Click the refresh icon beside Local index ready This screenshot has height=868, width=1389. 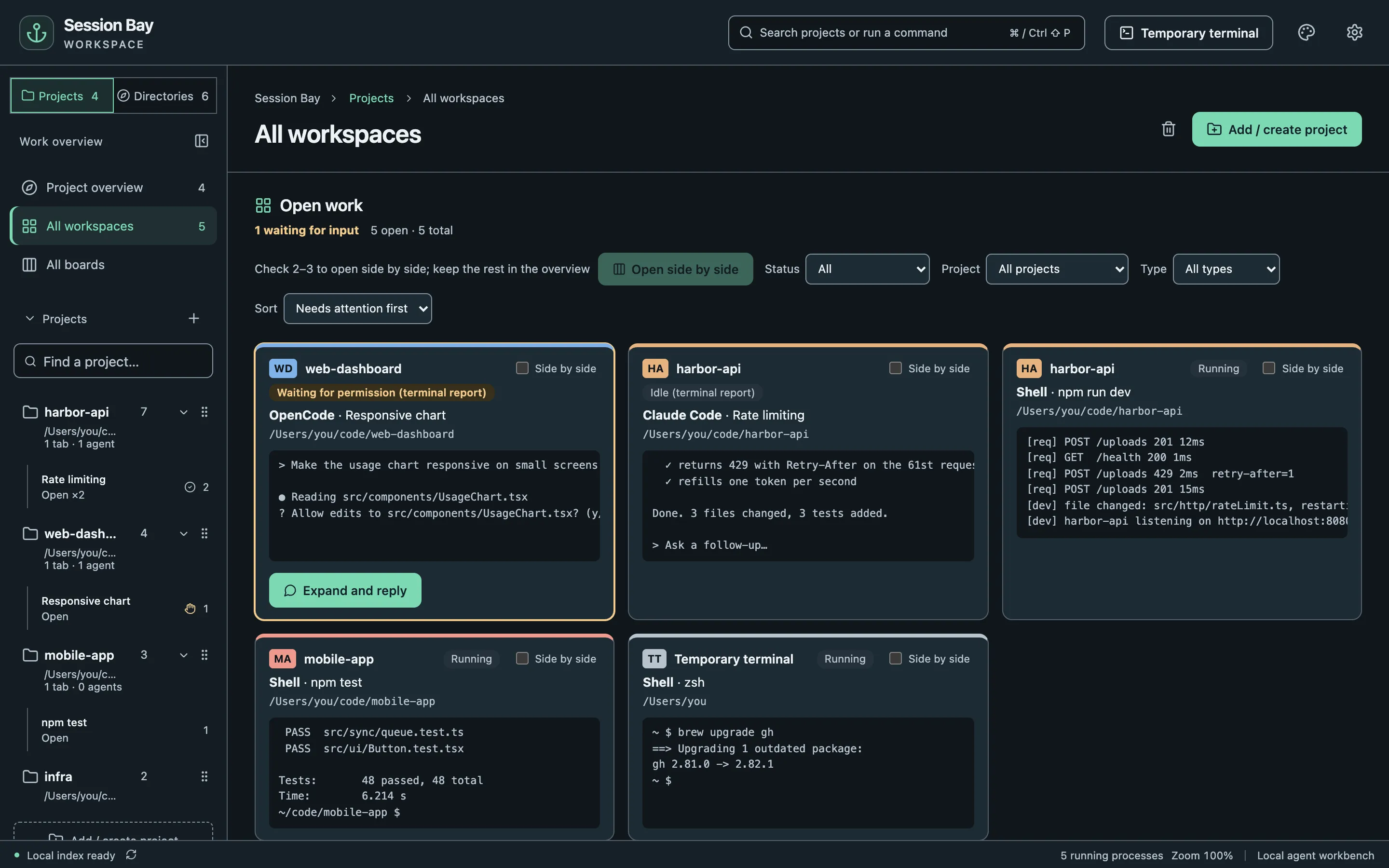point(132,855)
